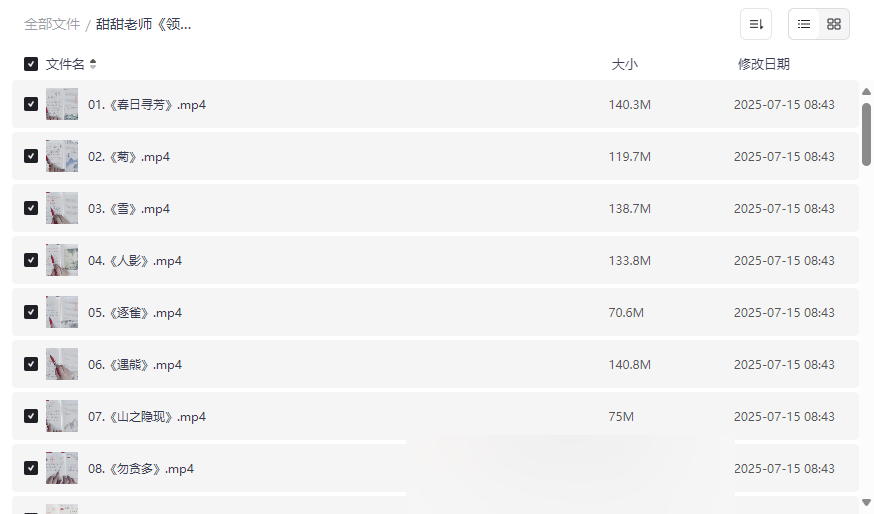Uncheck checkbox for 05.《逐雀》.mp4
The height and width of the screenshot is (514, 874).
click(31, 312)
